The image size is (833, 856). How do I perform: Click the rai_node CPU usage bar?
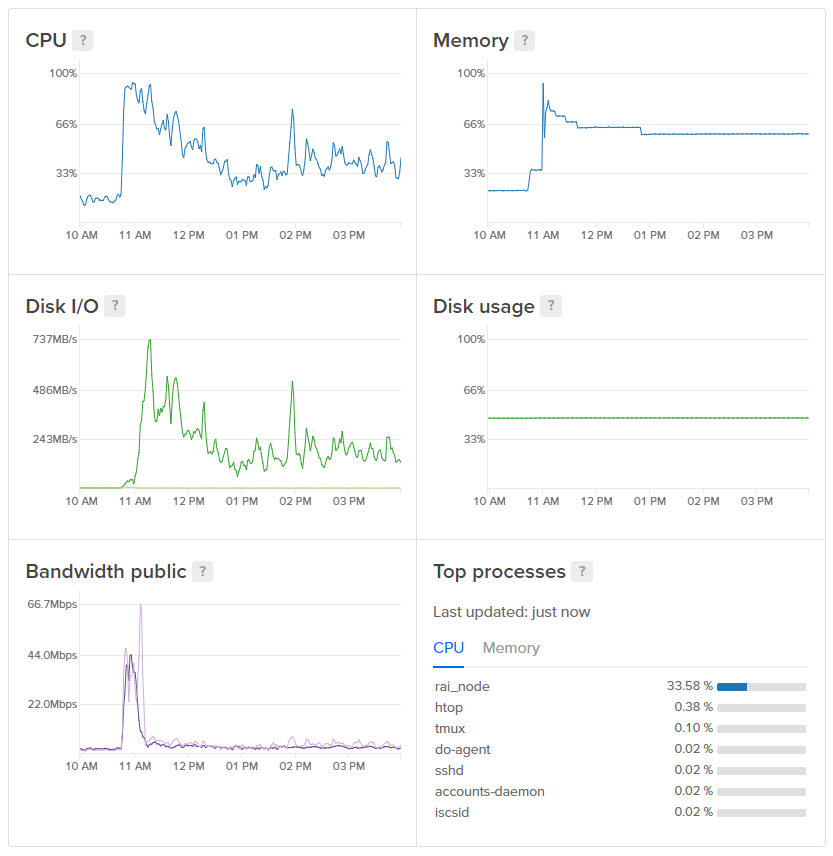[x=761, y=687]
